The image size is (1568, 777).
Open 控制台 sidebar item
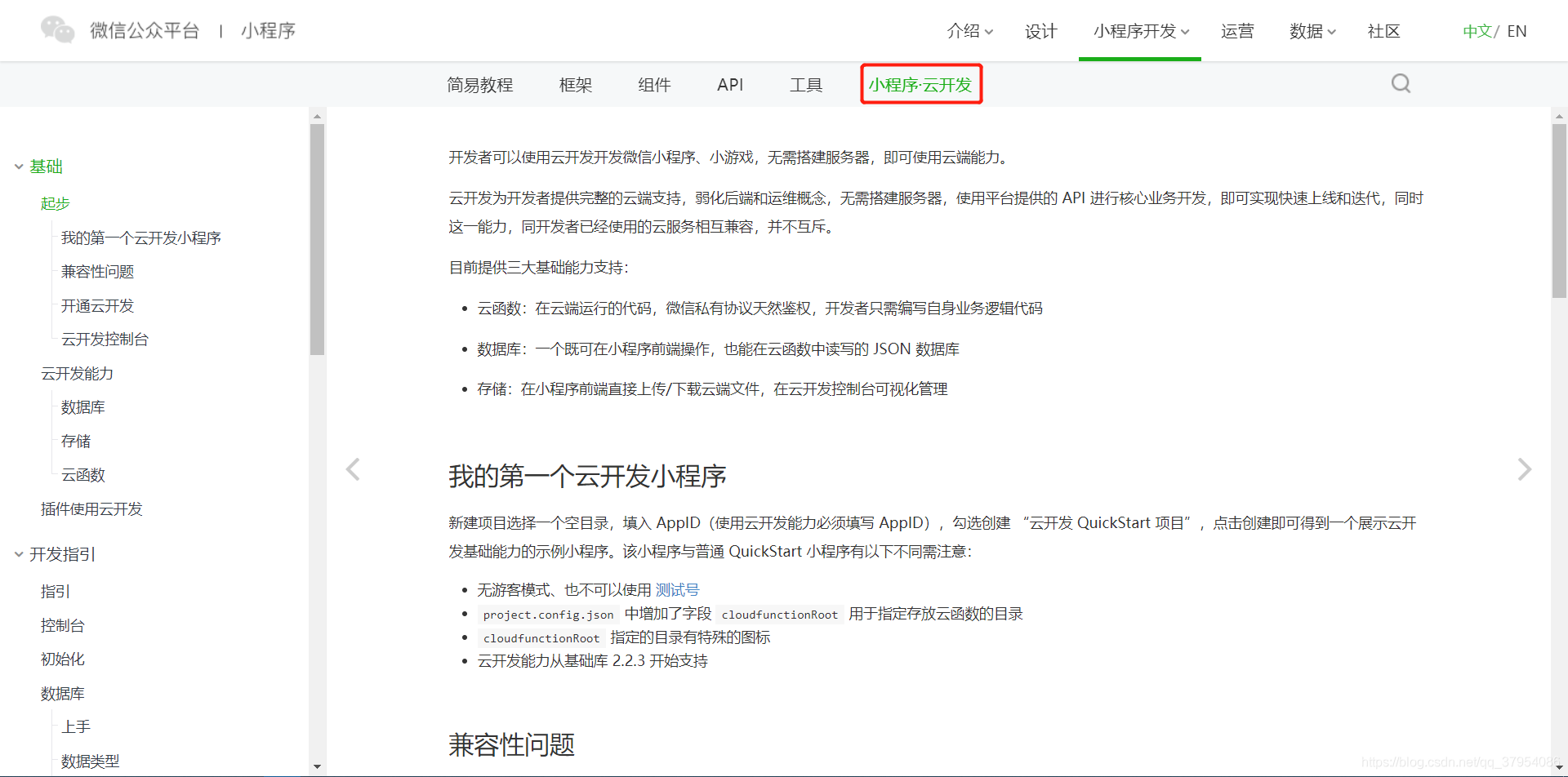[62, 625]
